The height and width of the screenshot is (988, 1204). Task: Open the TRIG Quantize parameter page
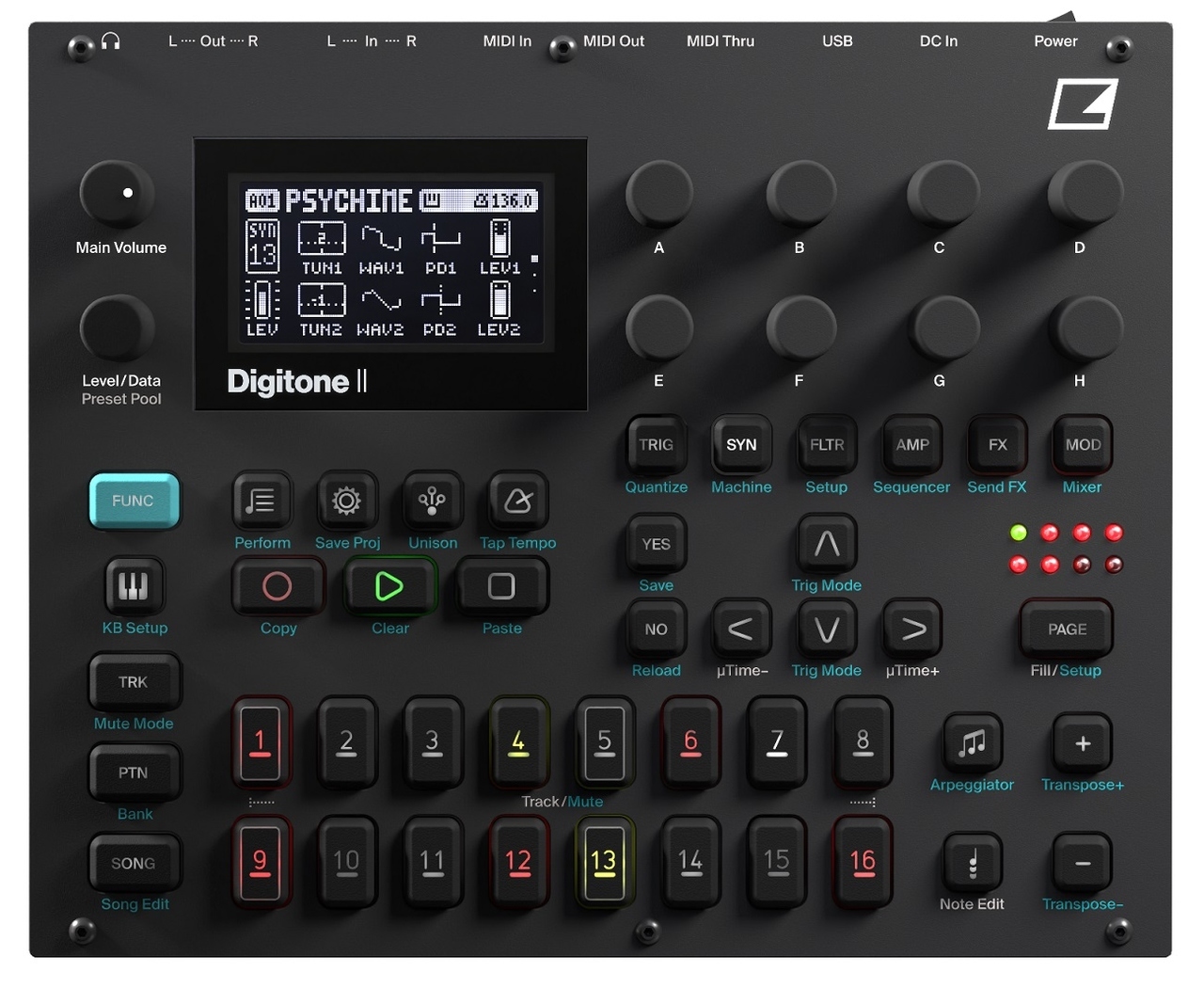pos(656,444)
